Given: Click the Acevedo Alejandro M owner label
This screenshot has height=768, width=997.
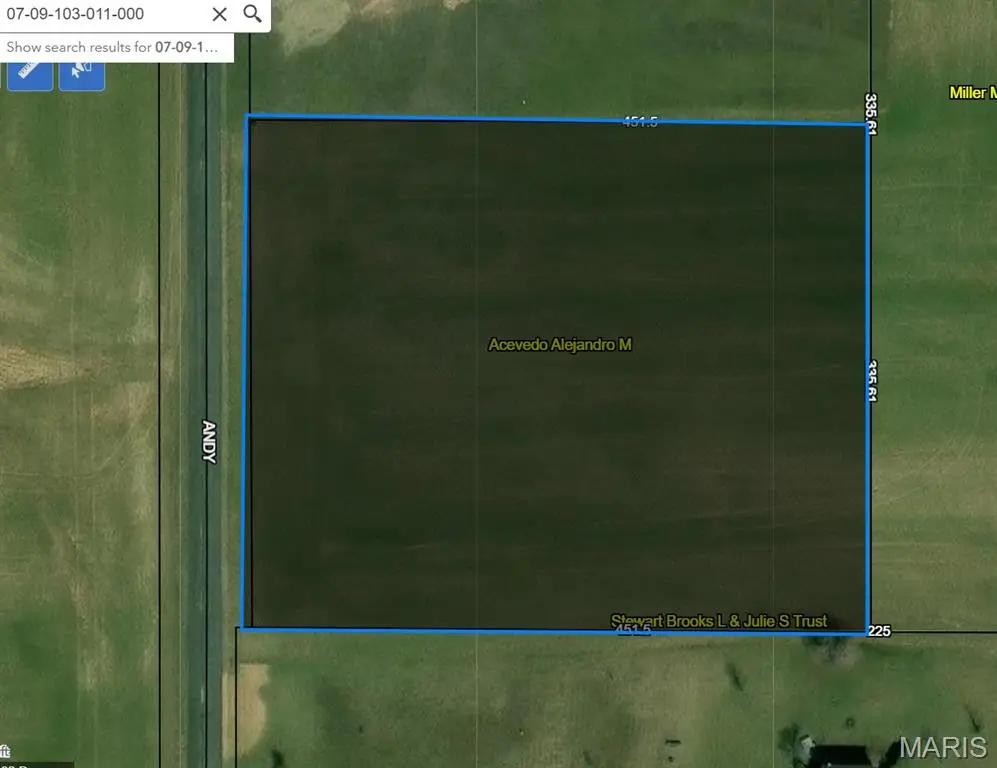Looking at the screenshot, I should point(559,345).
